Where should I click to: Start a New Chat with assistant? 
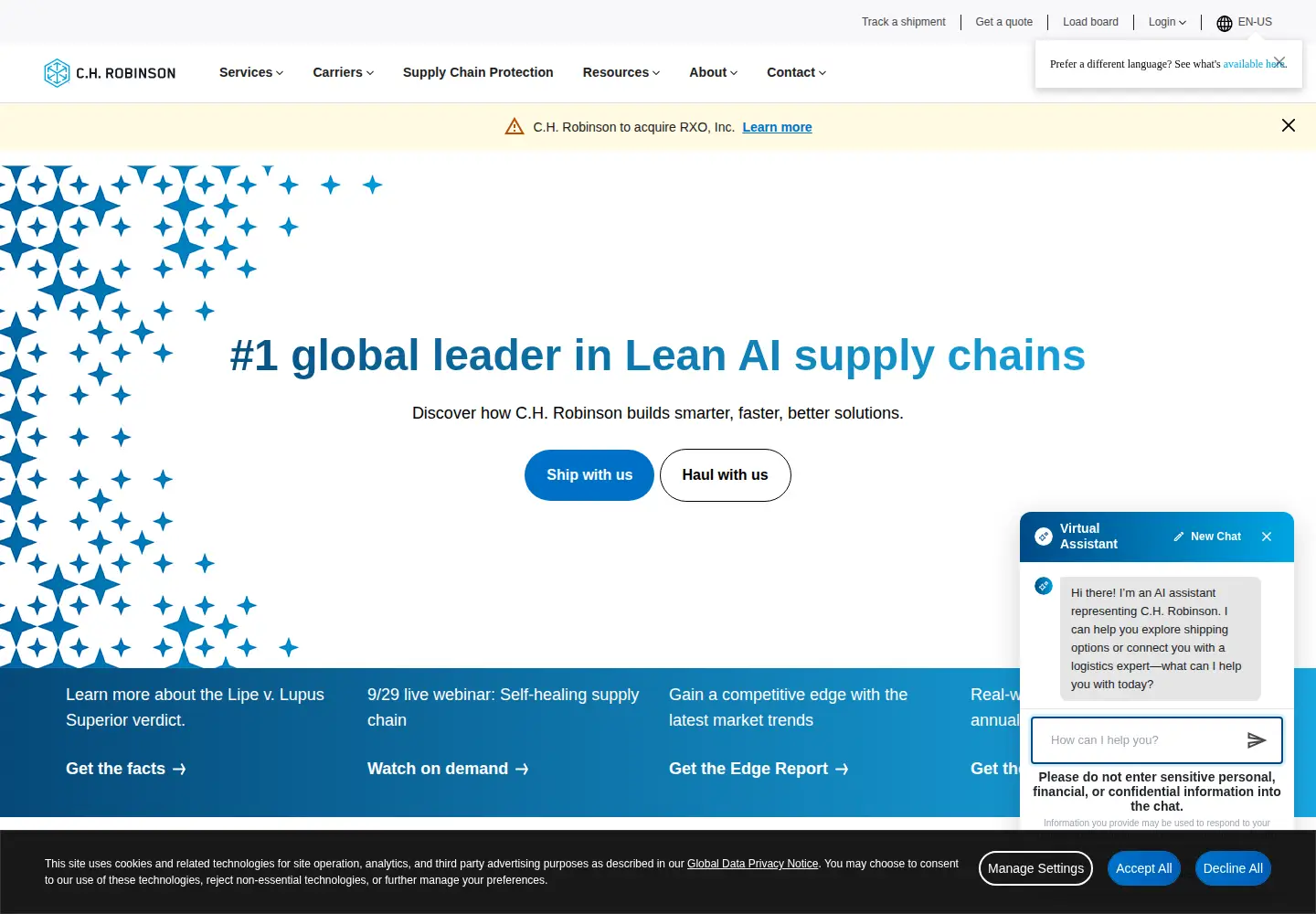point(1207,537)
